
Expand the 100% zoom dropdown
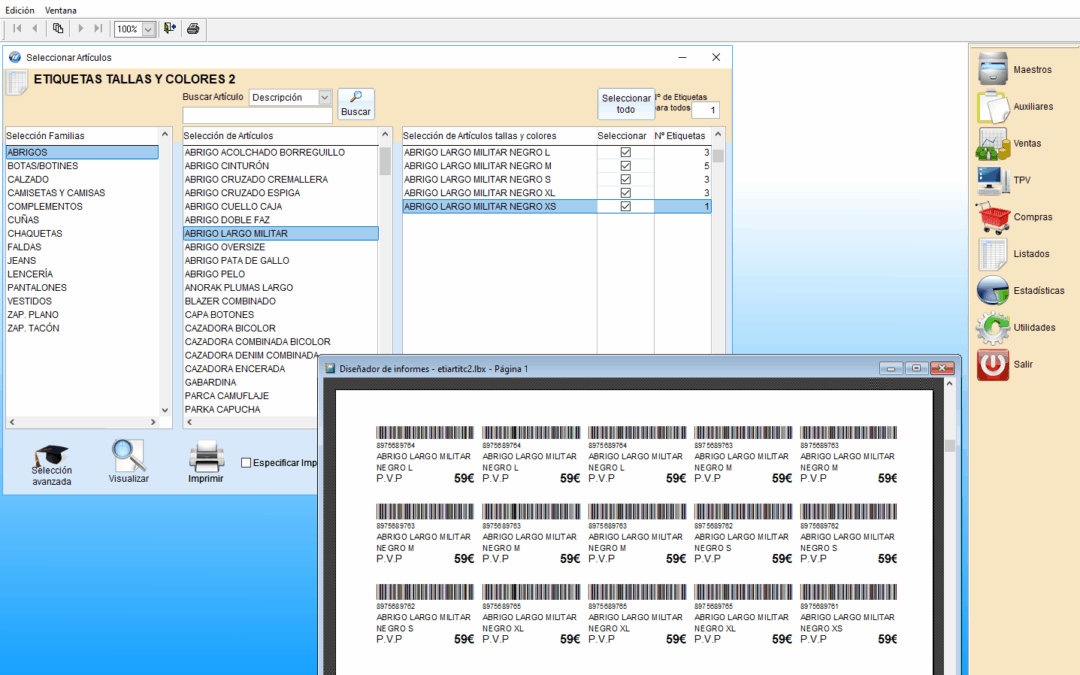tap(148, 30)
